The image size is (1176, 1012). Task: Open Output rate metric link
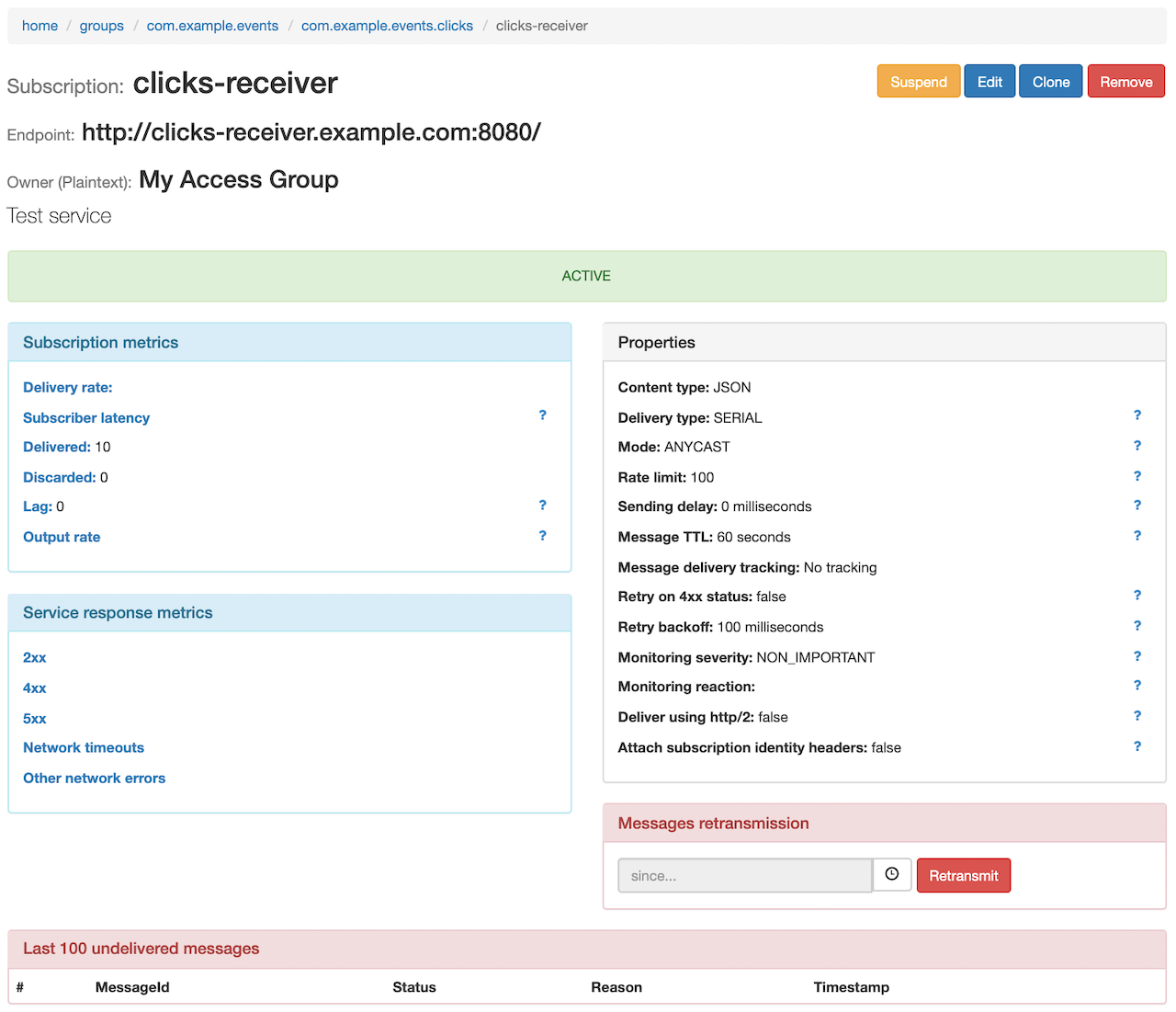coord(62,537)
